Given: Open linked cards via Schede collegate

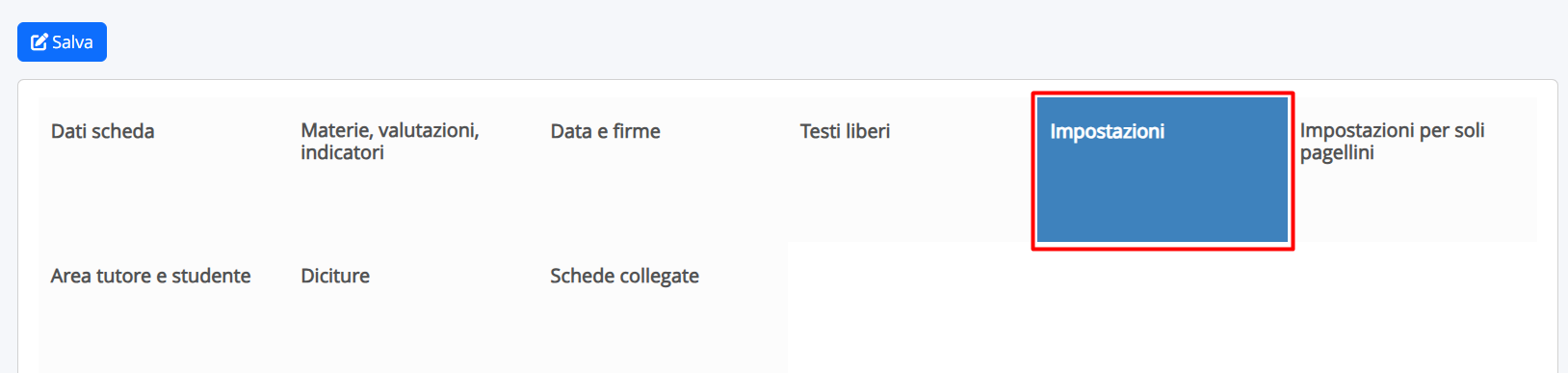Looking at the screenshot, I should 663,307.
